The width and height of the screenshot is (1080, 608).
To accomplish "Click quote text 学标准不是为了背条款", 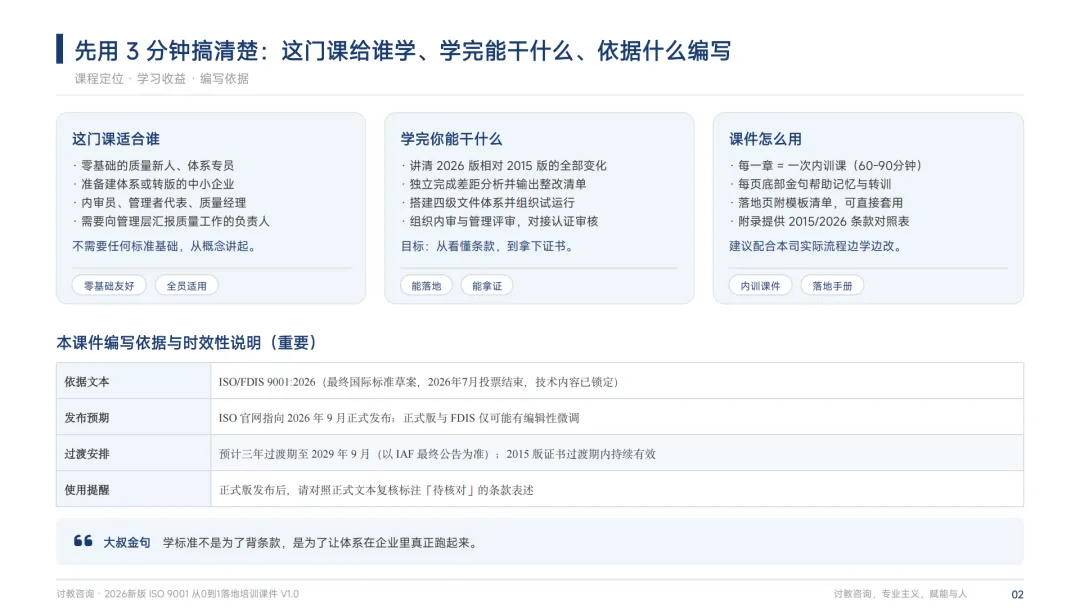I will [x=320, y=543].
